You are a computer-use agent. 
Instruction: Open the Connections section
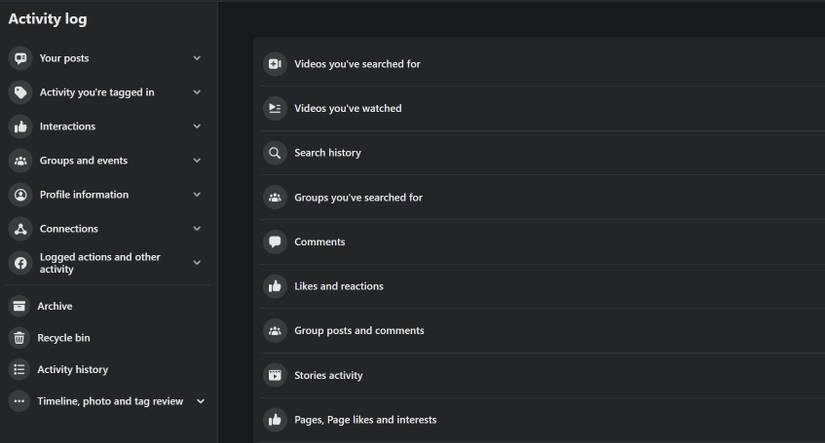(x=107, y=229)
